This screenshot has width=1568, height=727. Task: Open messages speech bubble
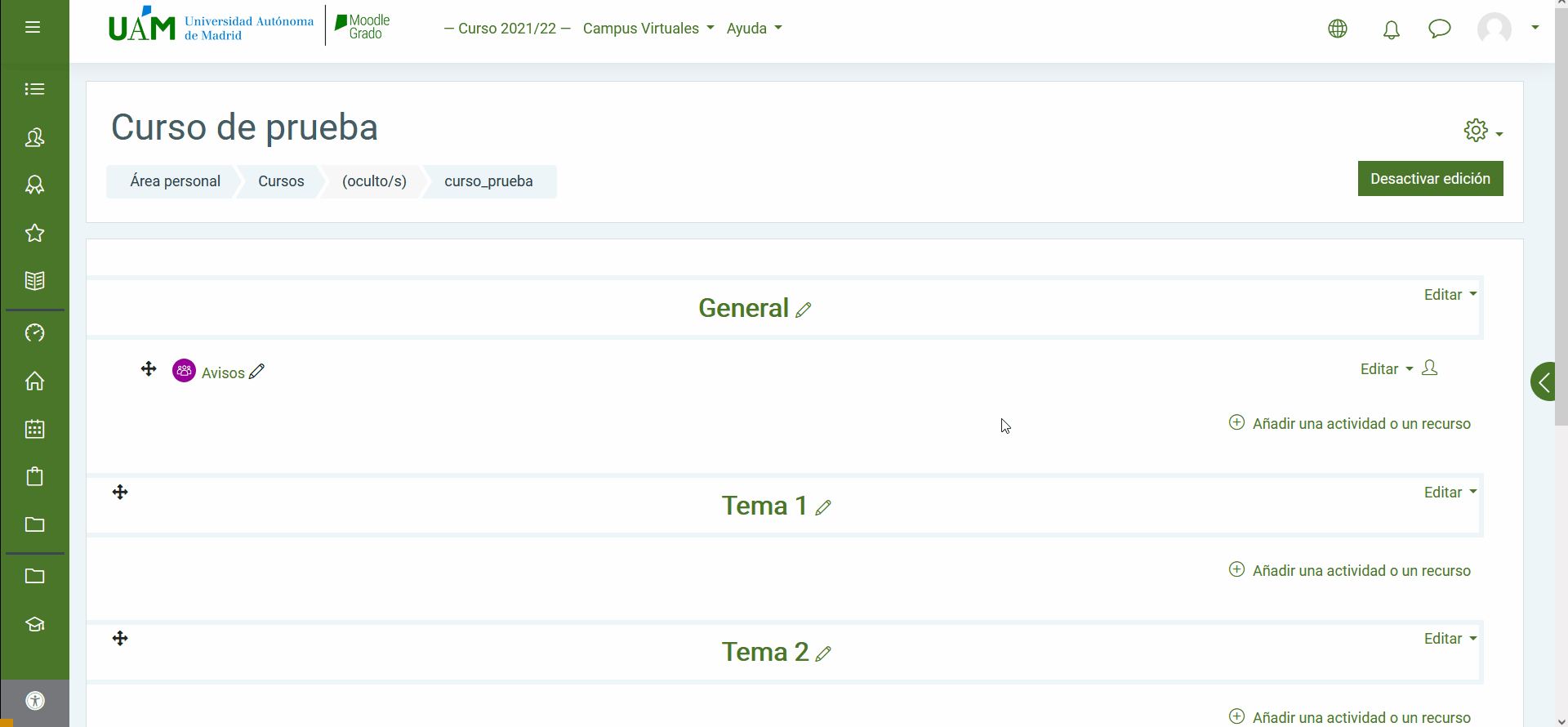pos(1440,29)
